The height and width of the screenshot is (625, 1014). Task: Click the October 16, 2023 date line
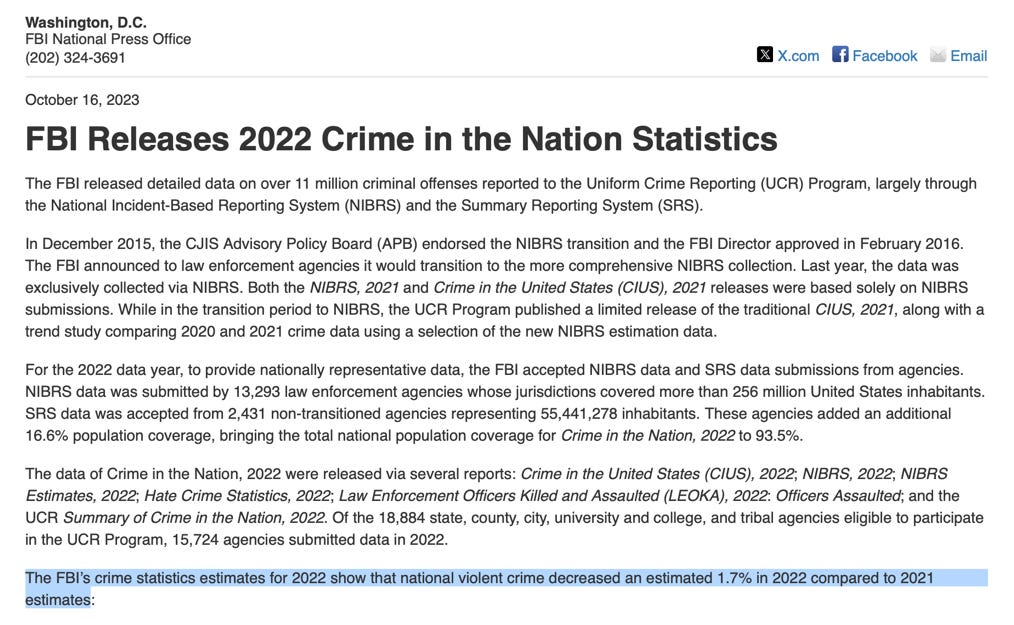(x=82, y=100)
